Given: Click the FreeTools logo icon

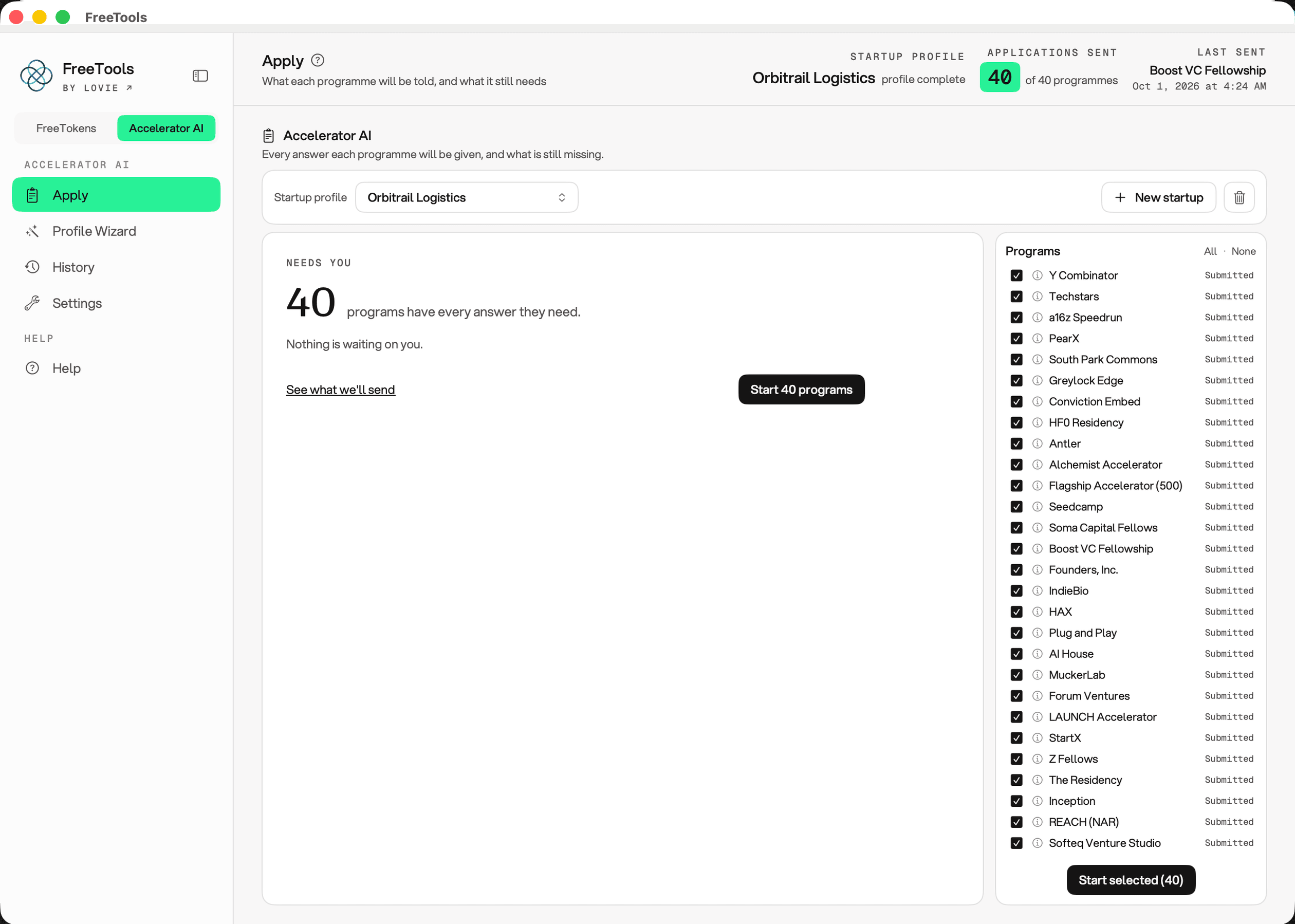Looking at the screenshot, I should [36, 76].
